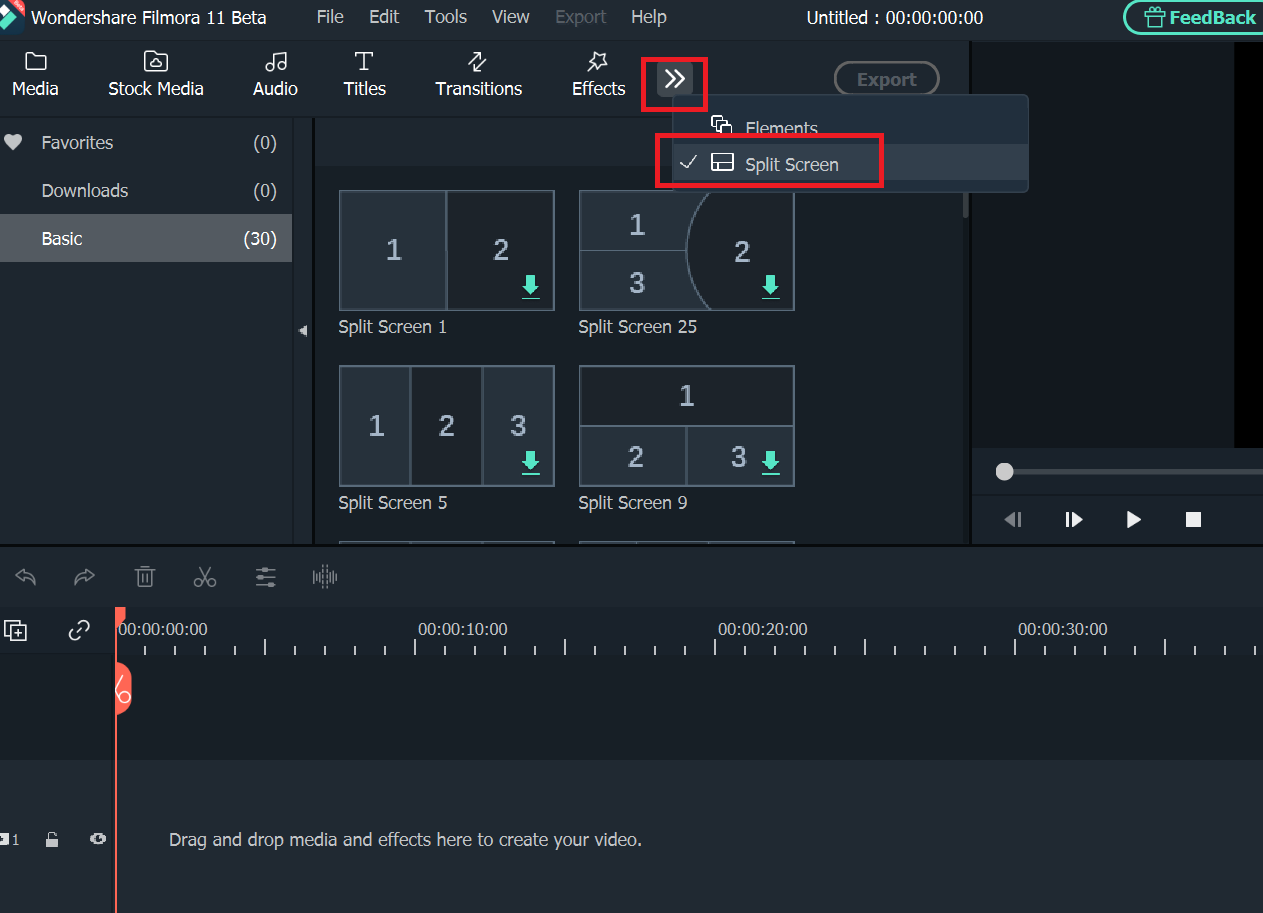Open the Media tab
The width and height of the screenshot is (1263, 913).
point(35,75)
